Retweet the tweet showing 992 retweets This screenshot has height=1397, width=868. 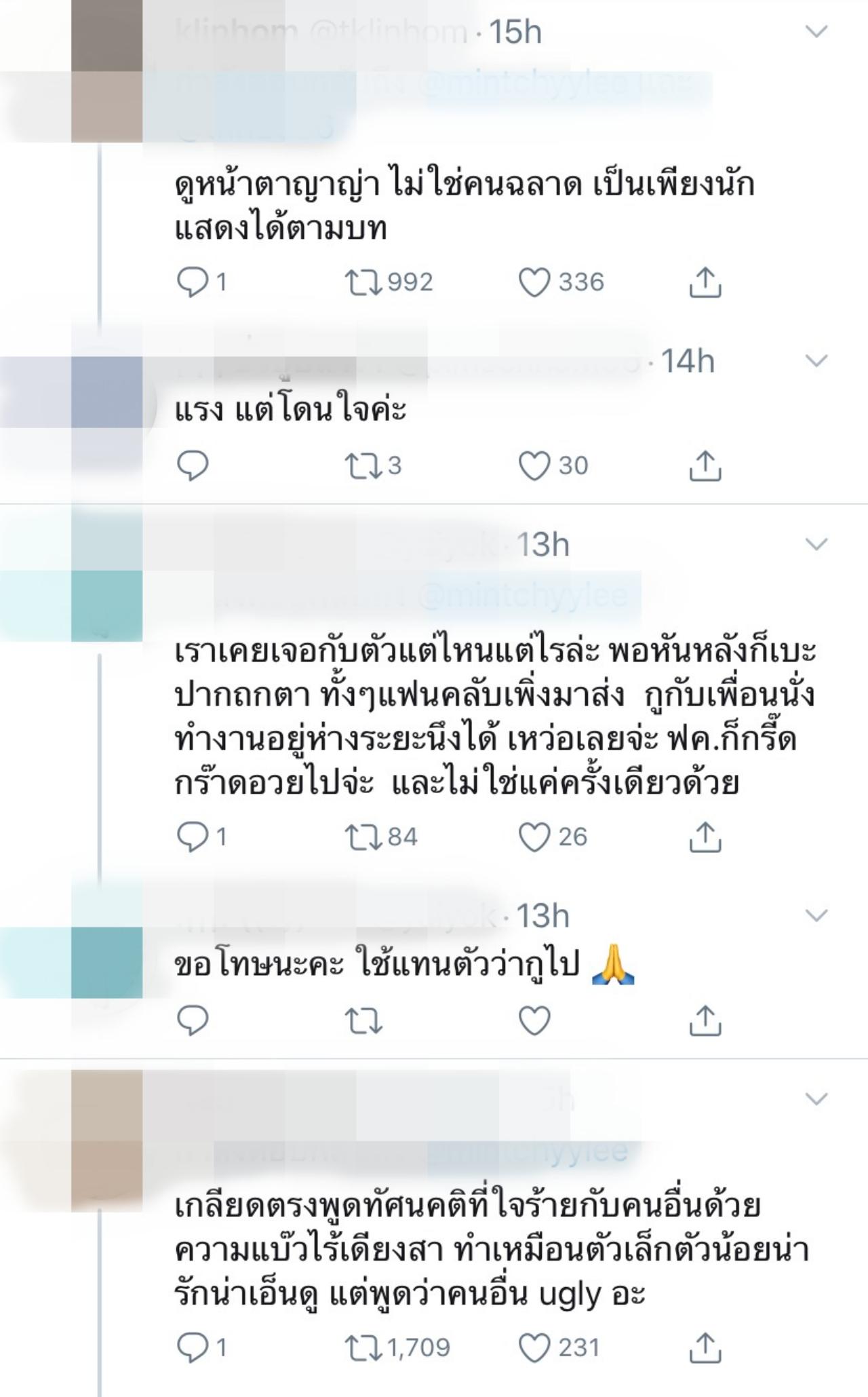click(363, 282)
